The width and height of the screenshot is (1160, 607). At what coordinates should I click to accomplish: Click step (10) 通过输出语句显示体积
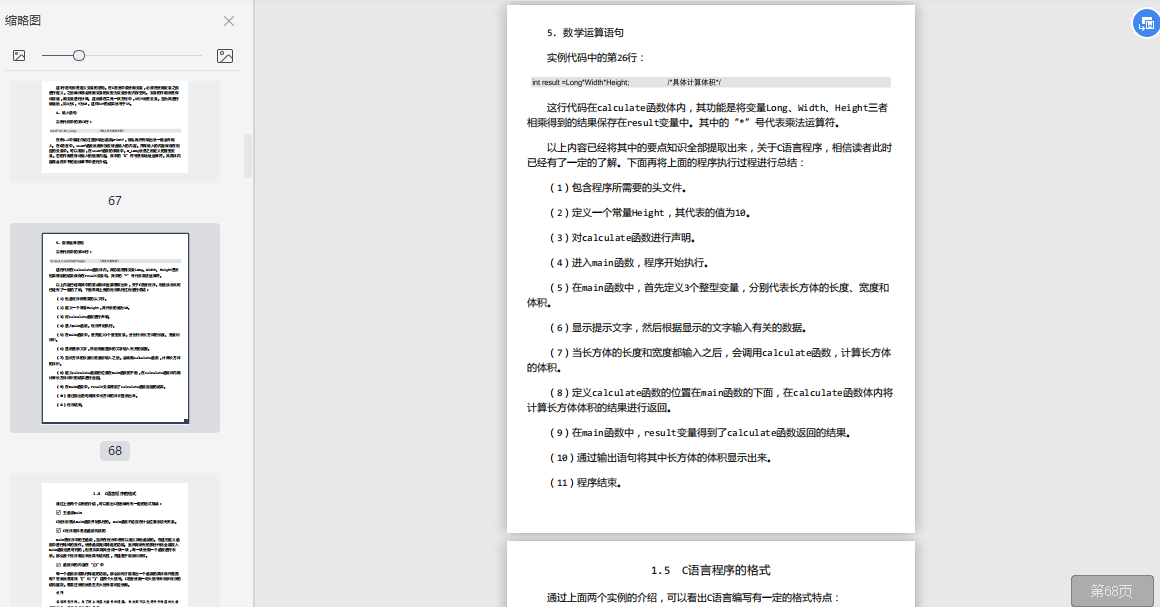(x=660, y=458)
